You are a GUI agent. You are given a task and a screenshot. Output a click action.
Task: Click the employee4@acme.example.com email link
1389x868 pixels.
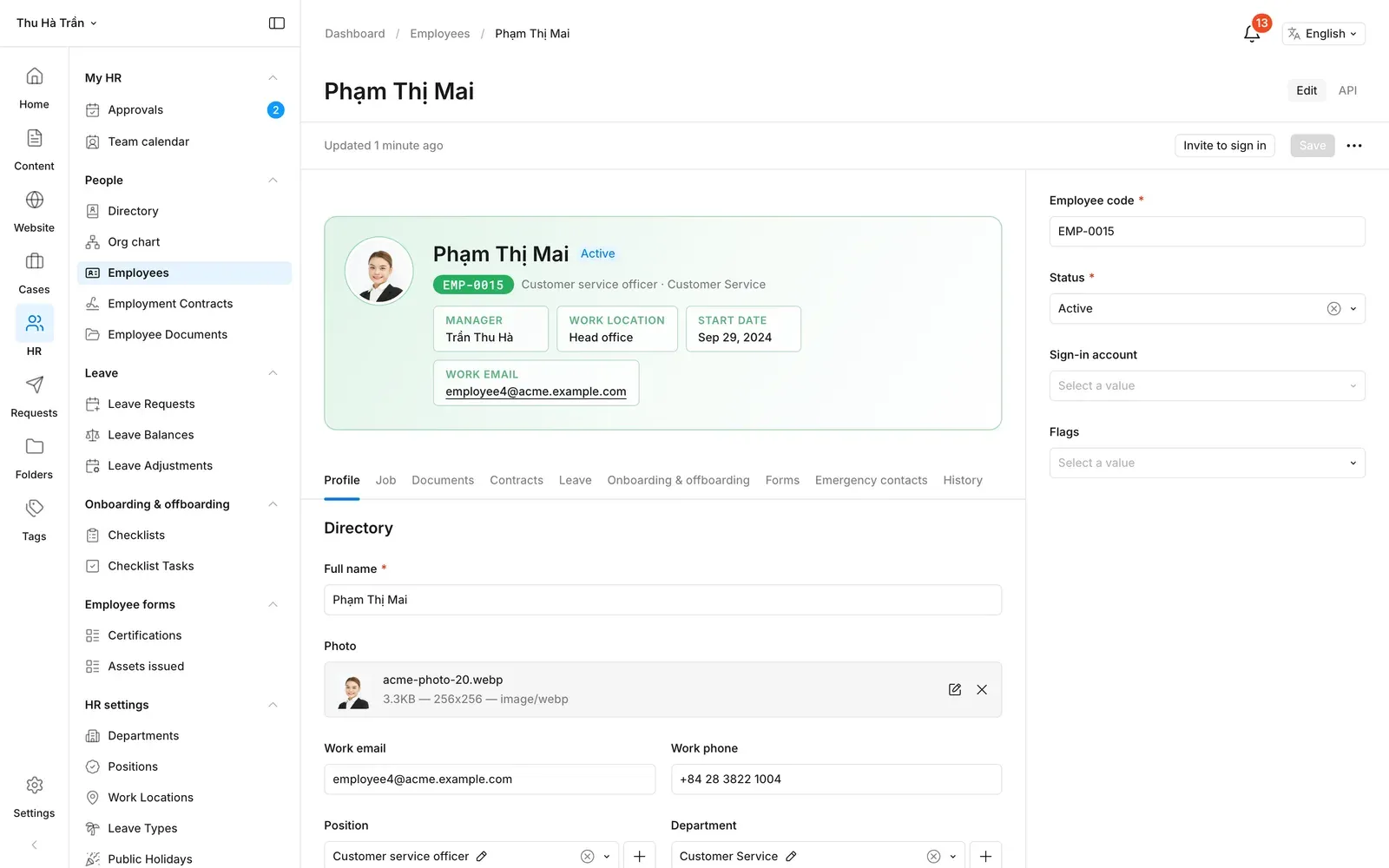[x=536, y=392]
